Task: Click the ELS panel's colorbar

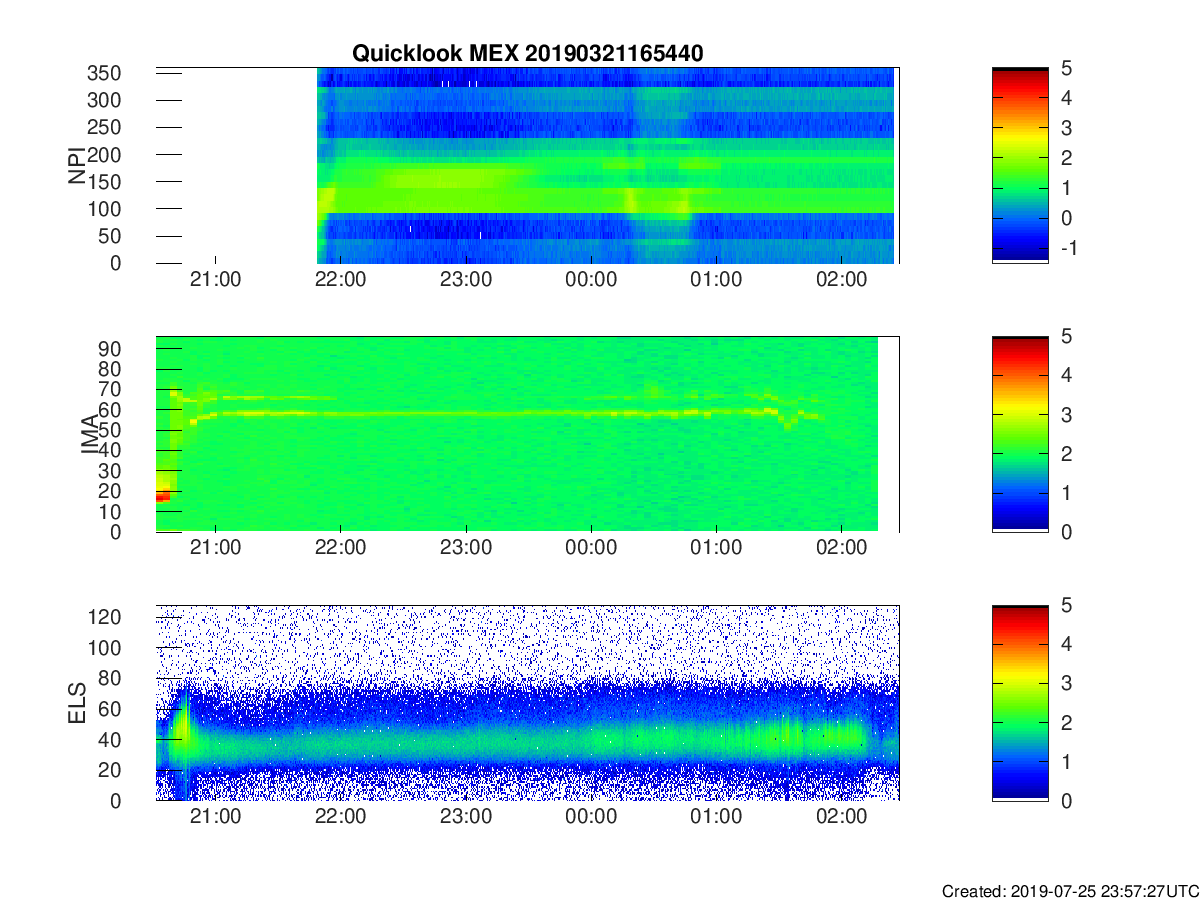Action: pos(1020,703)
